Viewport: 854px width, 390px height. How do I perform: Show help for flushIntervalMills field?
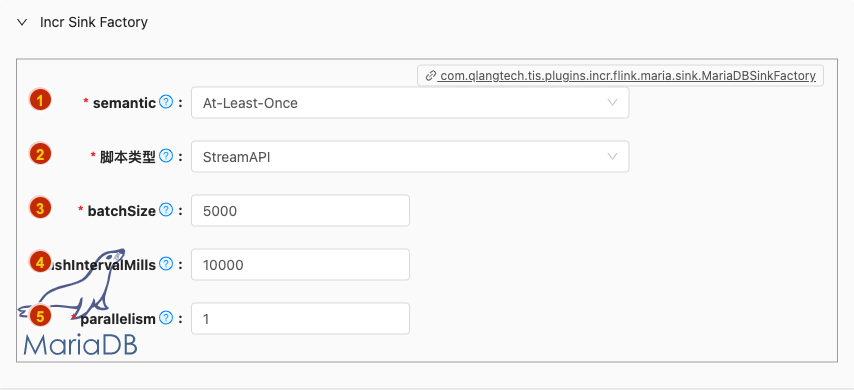coord(166,264)
